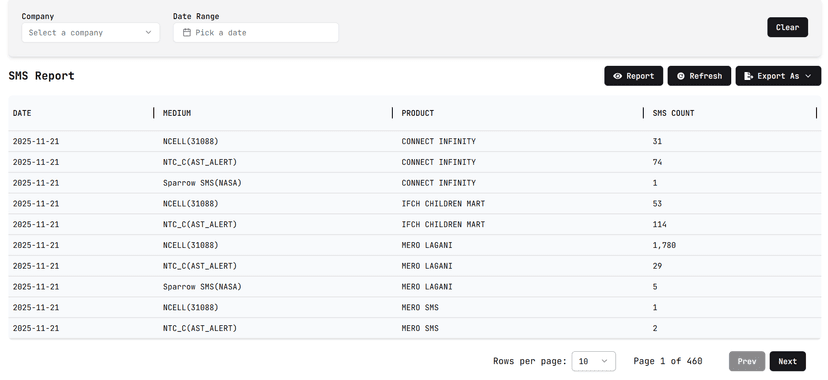Click the Report button

pos(633,76)
